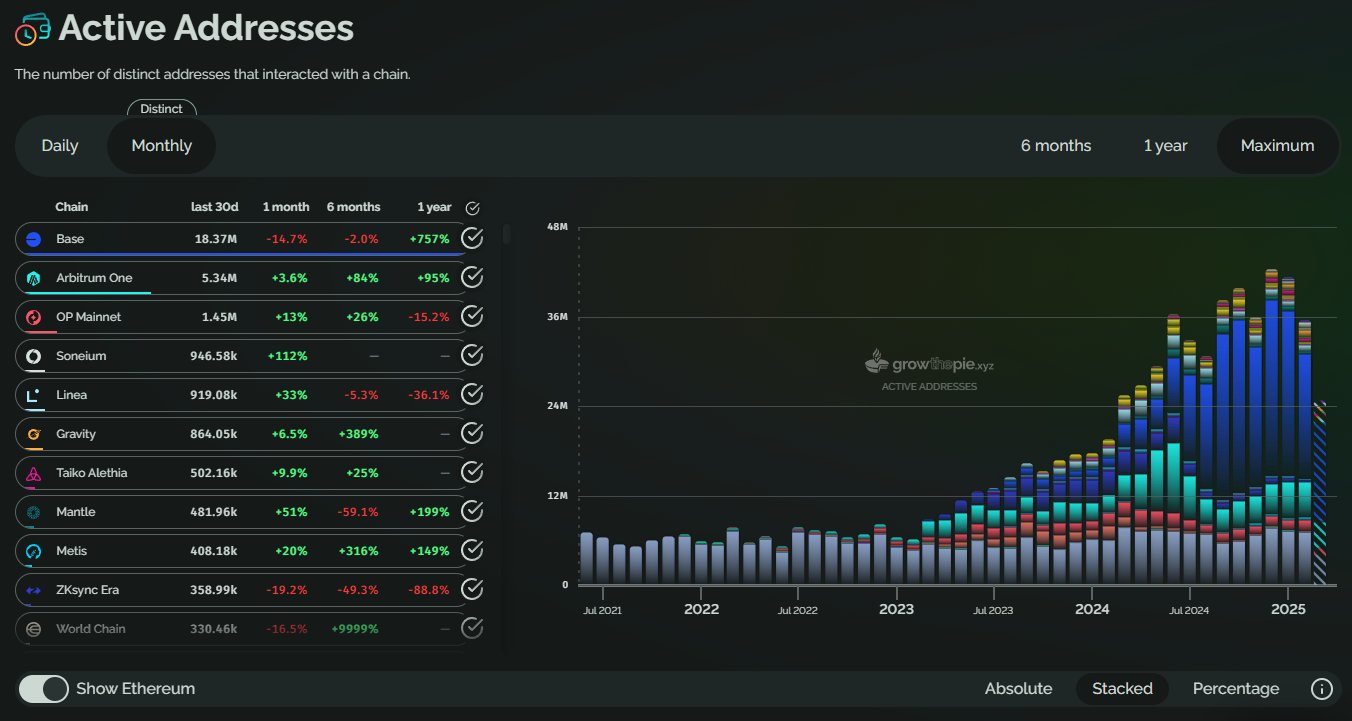This screenshot has height=721, width=1352.
Task: Click the hatched current-month bar
Action: coord(1319,493)
